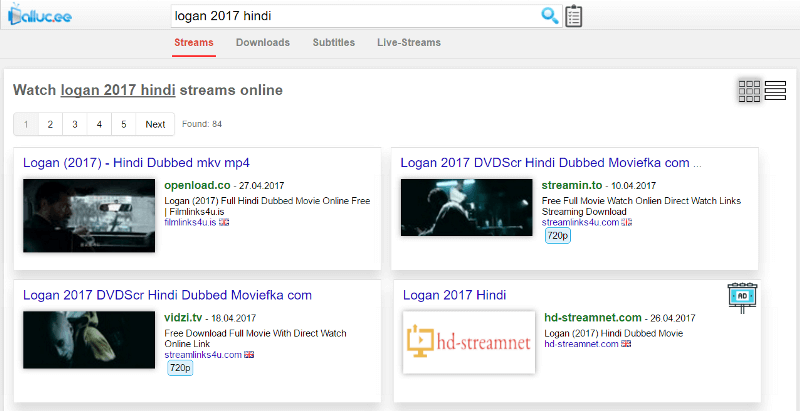Click 'Logan (2017) Hindi Dubbed Movie' description
The image size is (800, 411).
click(x=614, y=333)
